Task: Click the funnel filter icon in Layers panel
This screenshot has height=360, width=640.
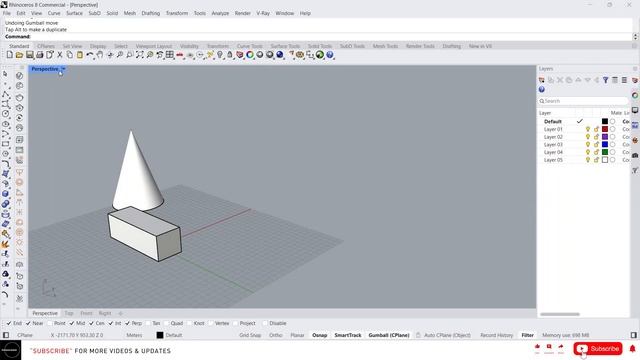Action: [x=606, y=80]
